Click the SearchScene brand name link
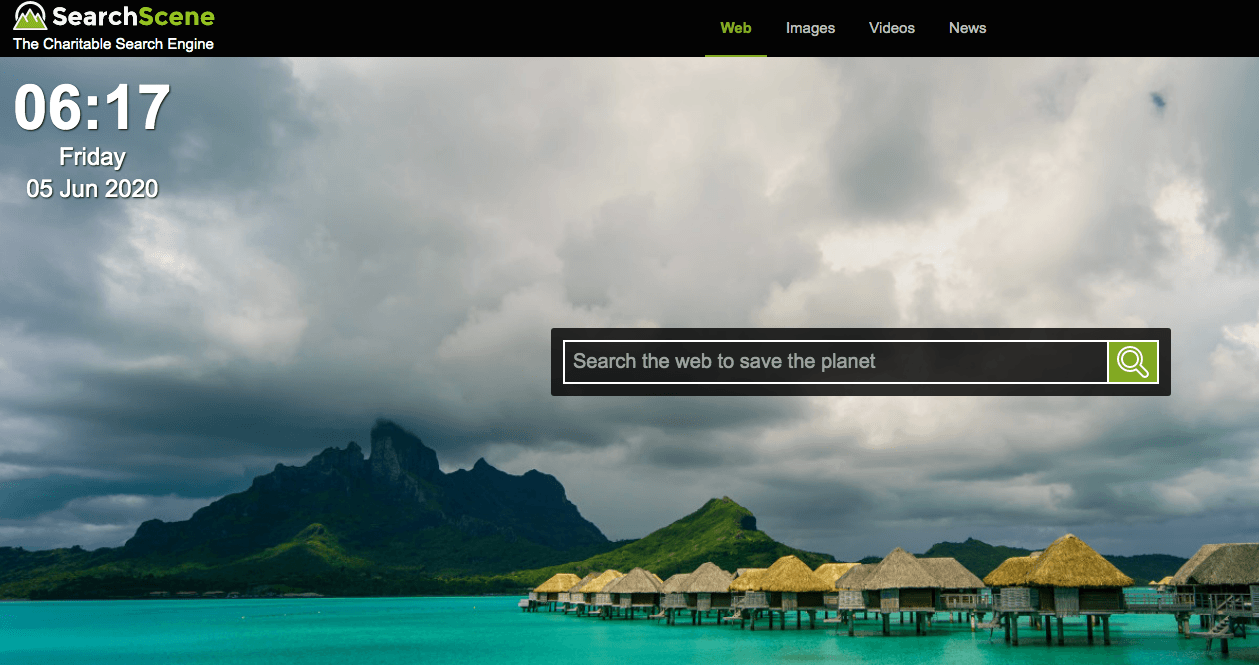 [133, 17]
